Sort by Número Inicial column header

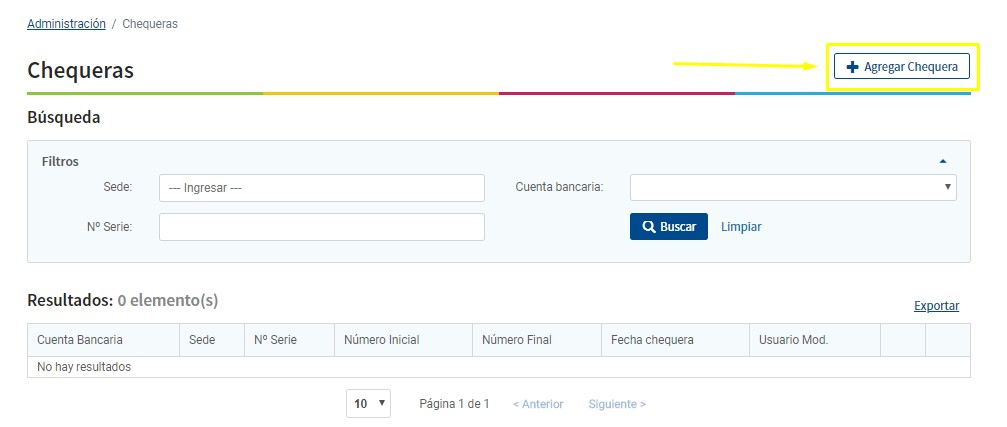[x=381, y=340]
